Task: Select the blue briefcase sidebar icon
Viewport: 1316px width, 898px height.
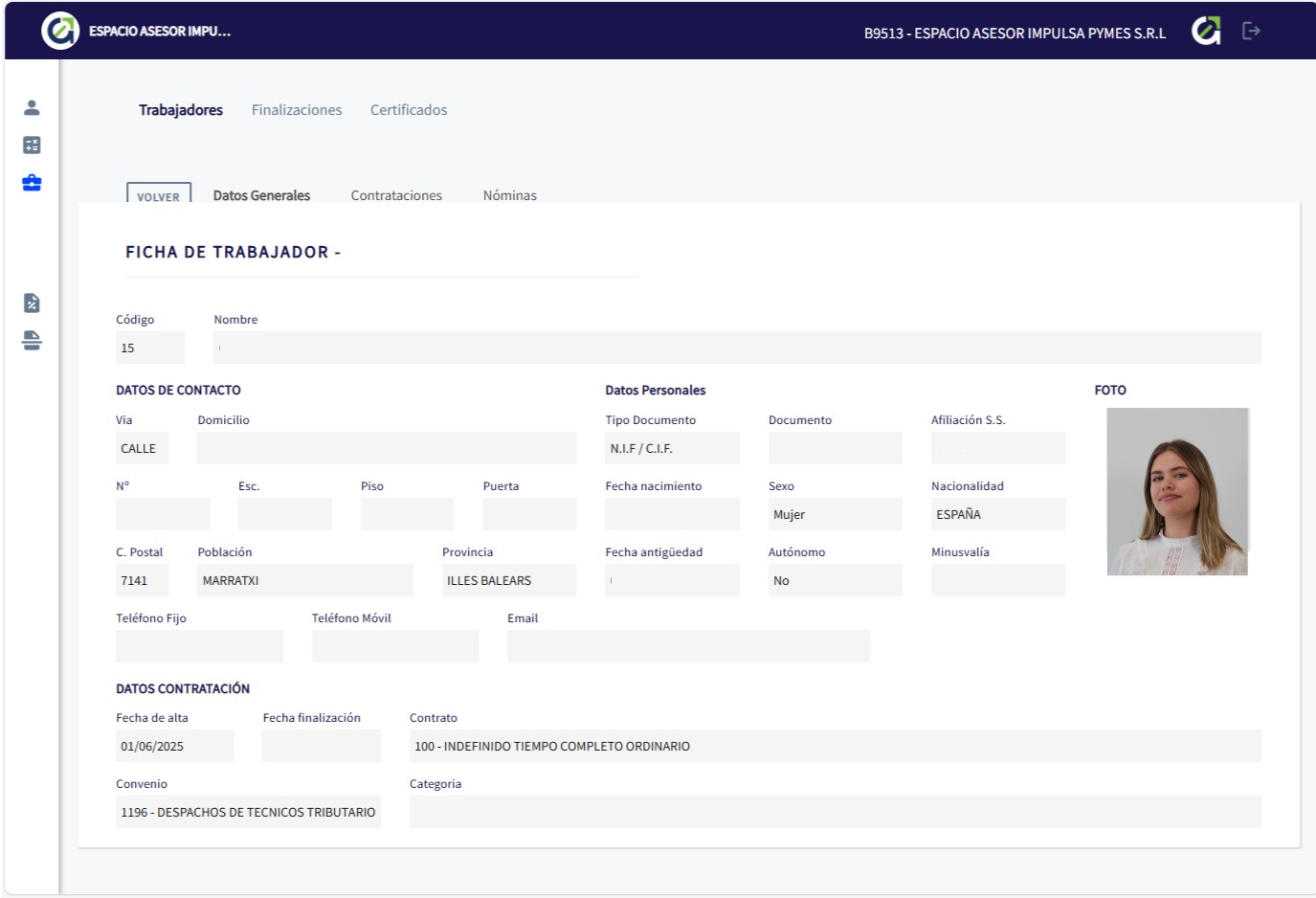Action: point(32,183)
